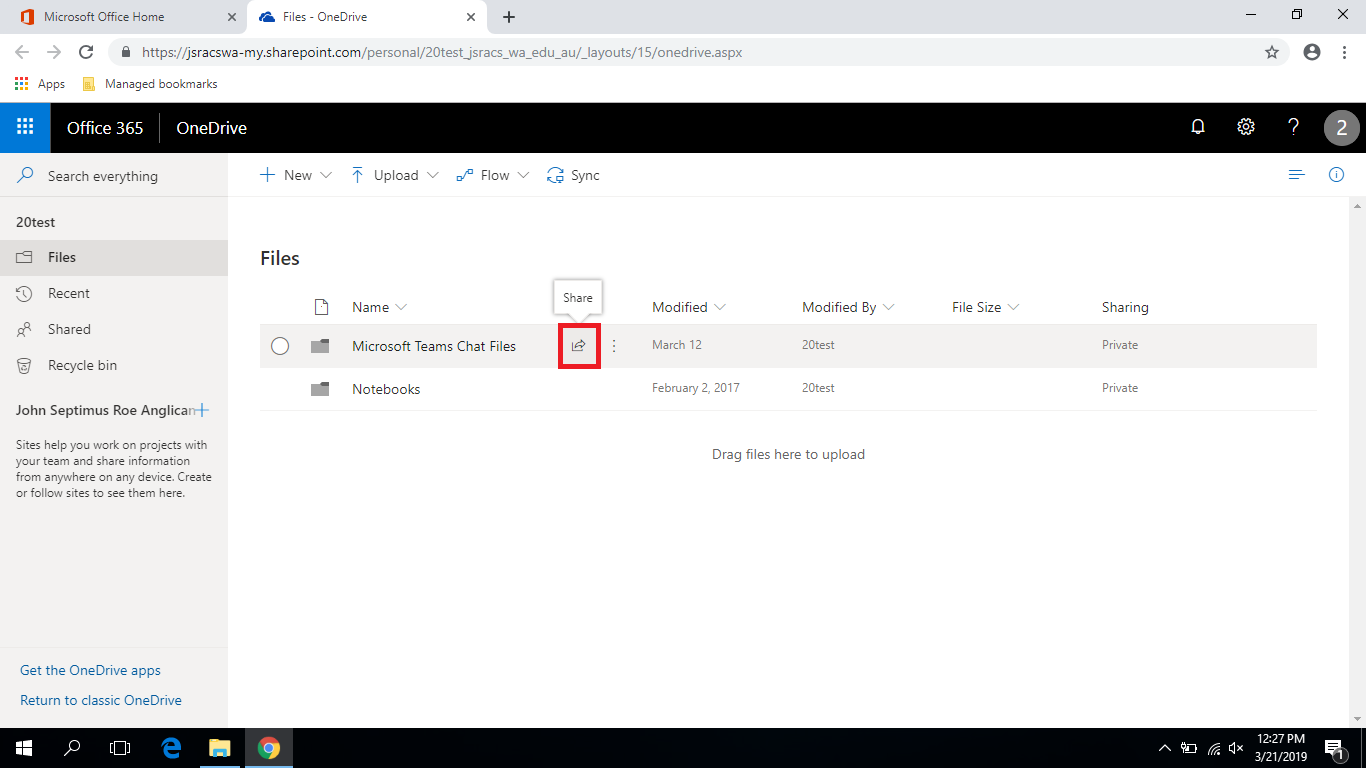Viewport: 1366px width, 768px height.
Task: Open a new Chrome tab
Action: coord(509,17)
